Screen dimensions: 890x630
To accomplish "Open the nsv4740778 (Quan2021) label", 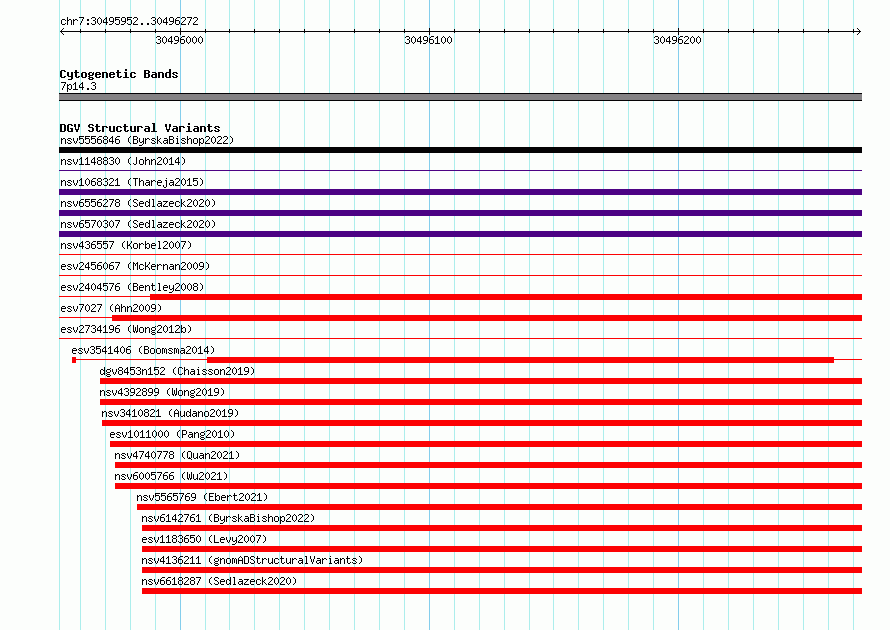I will (177, 455).
